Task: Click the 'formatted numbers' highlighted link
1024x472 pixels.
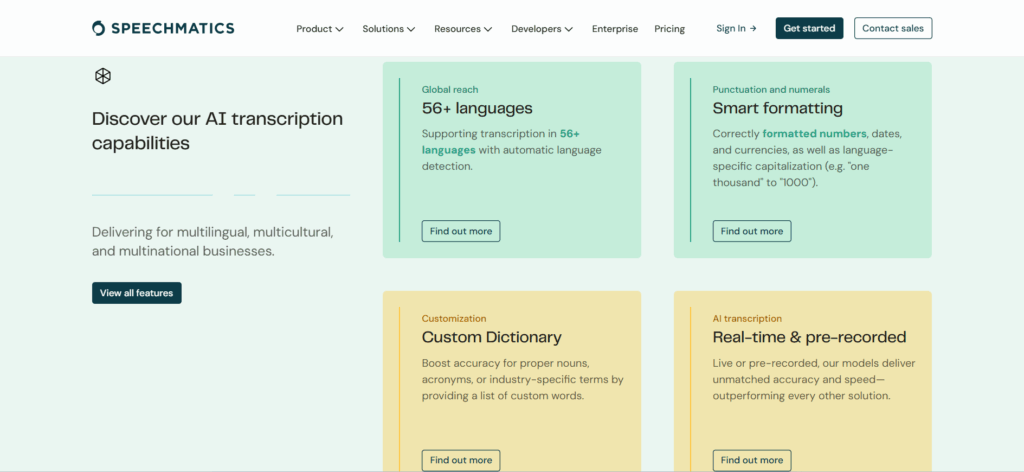Action: tap(814, 134)
